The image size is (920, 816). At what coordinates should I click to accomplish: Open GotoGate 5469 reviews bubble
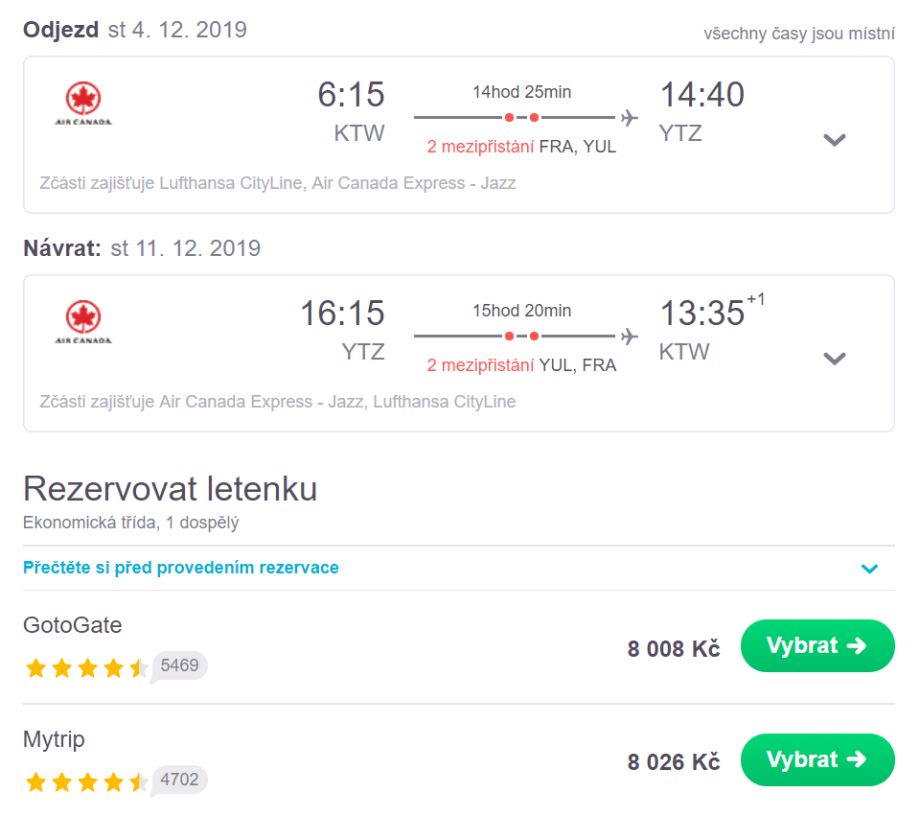pos(180,665)
